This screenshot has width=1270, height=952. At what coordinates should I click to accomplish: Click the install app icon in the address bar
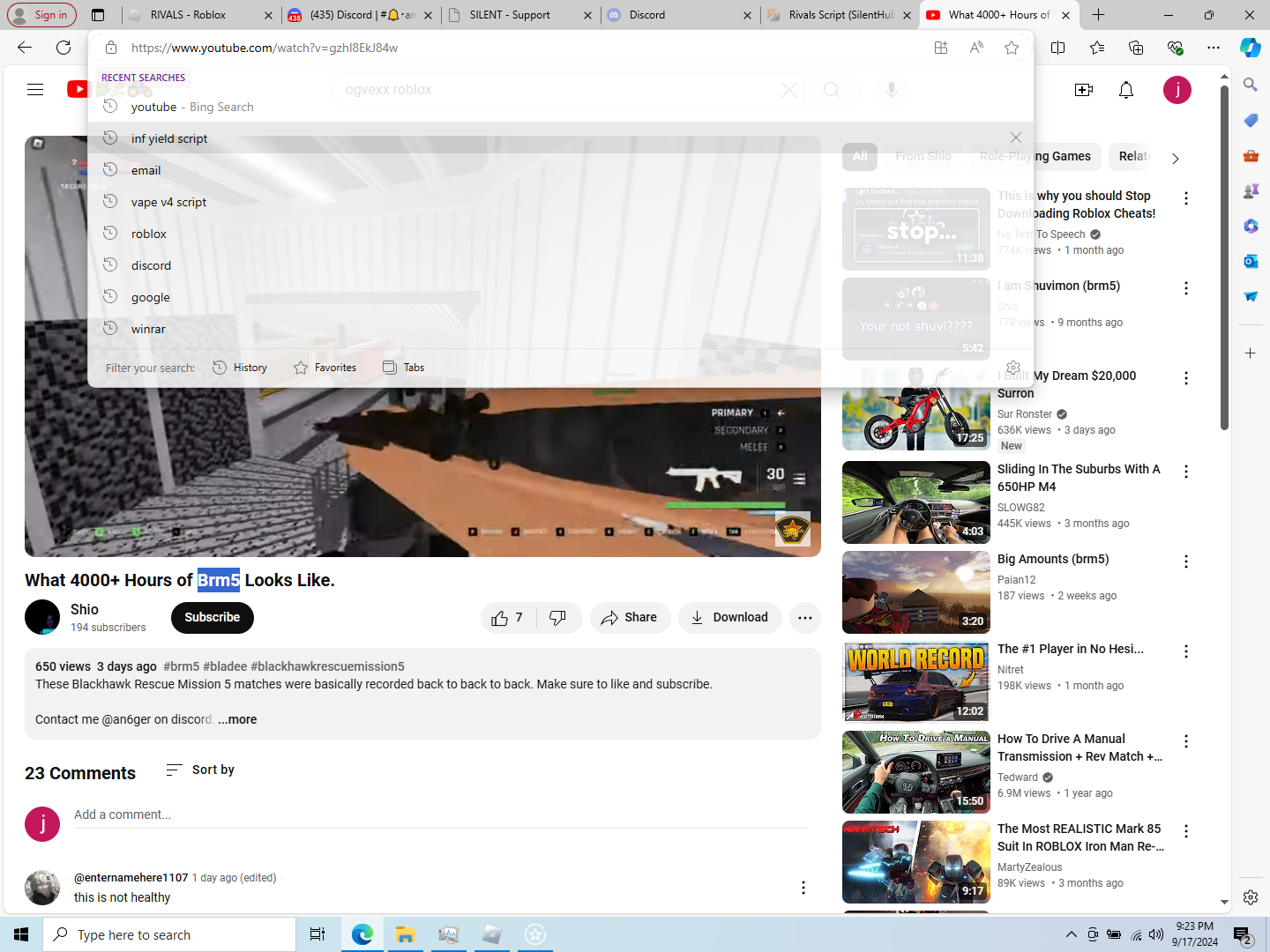click(x=941, y=48)
